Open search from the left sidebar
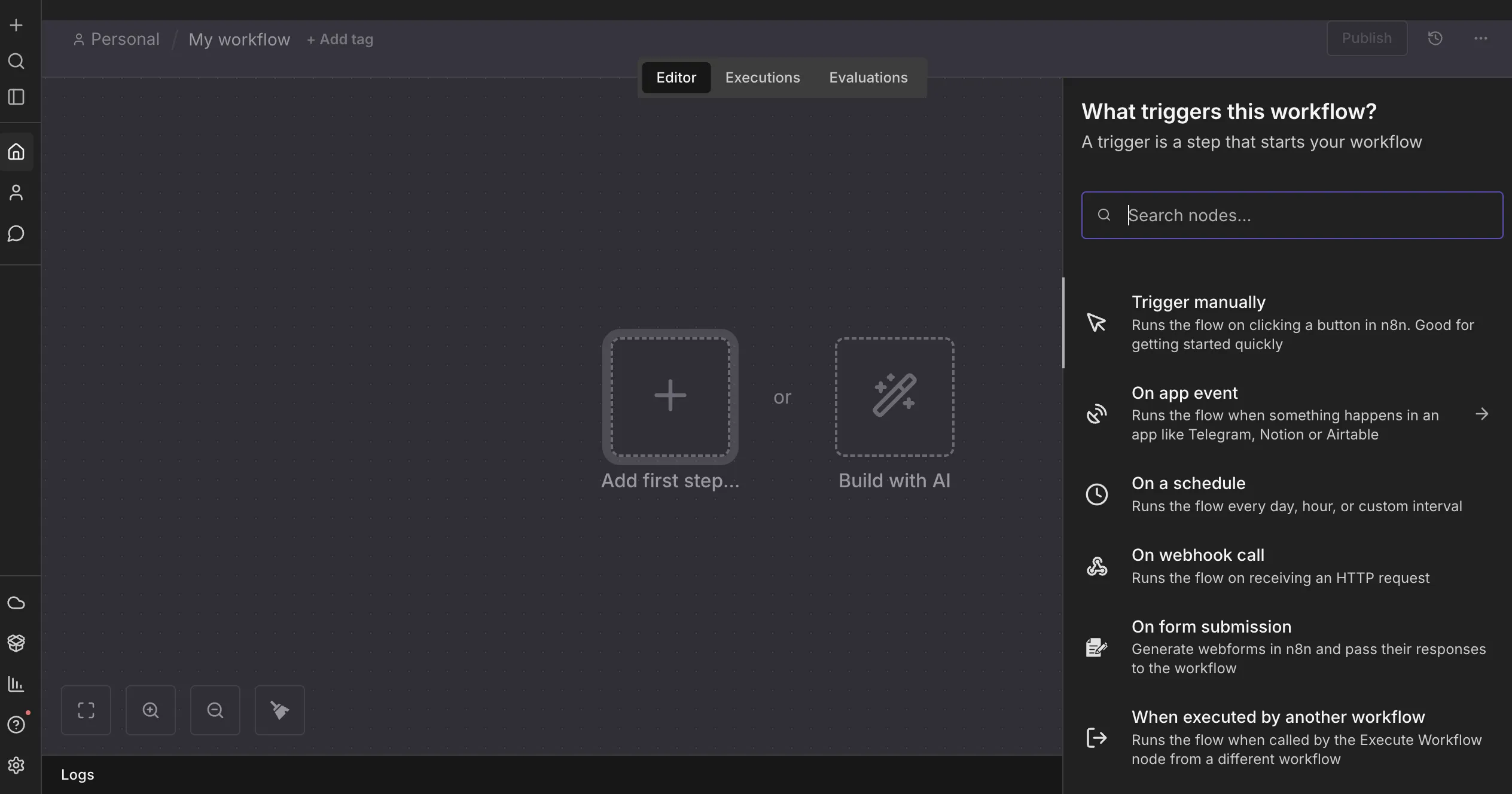This screenshot has width=1512, height=794. click(x=16, y=62)
